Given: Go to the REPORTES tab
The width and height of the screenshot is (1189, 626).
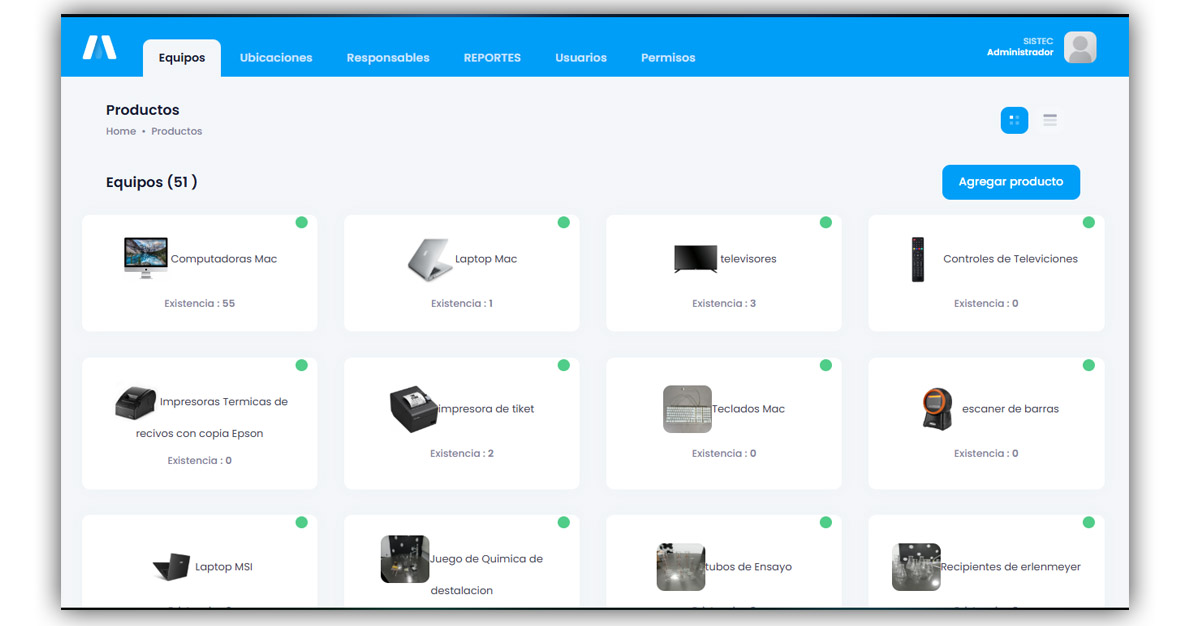Looking at the screenshot, I should tap(492, 58).
